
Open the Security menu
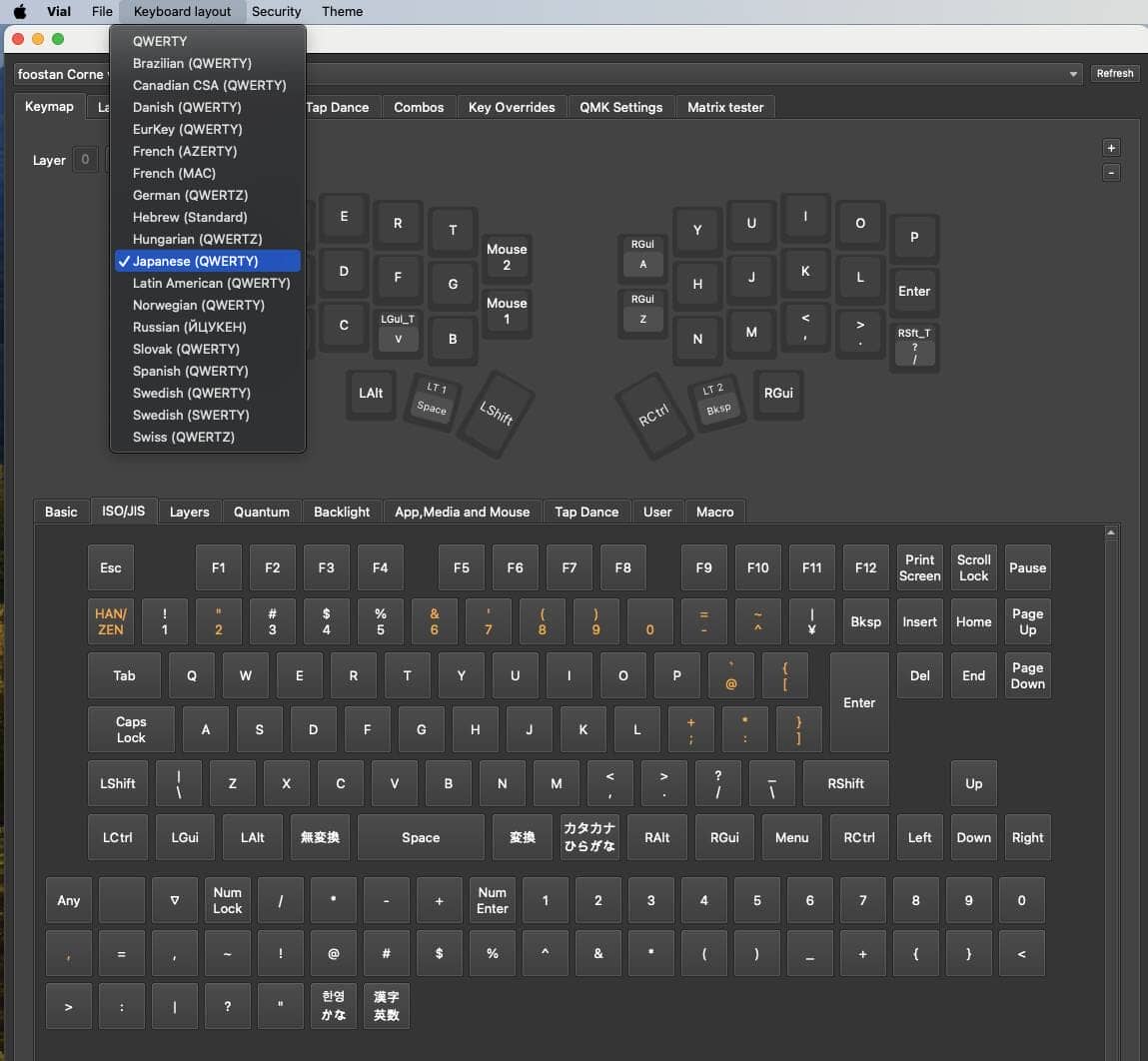pos(276,12)
